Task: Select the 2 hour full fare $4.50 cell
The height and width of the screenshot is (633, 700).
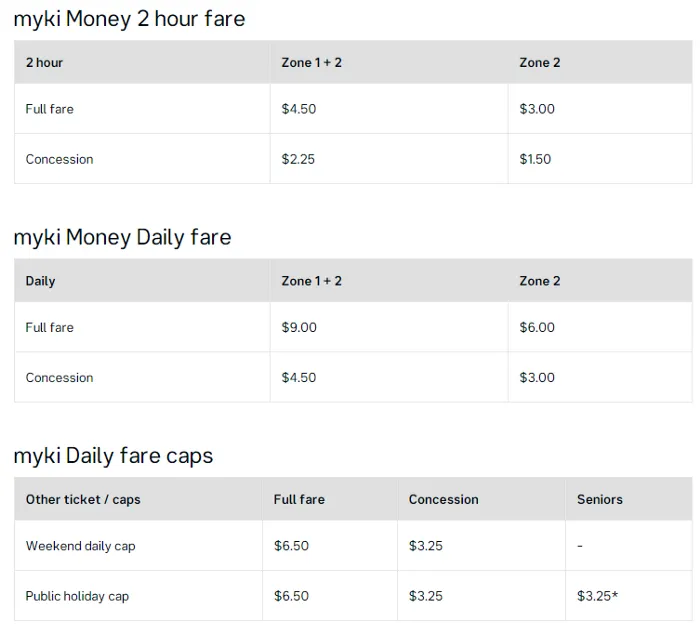Action: point(299,109)
